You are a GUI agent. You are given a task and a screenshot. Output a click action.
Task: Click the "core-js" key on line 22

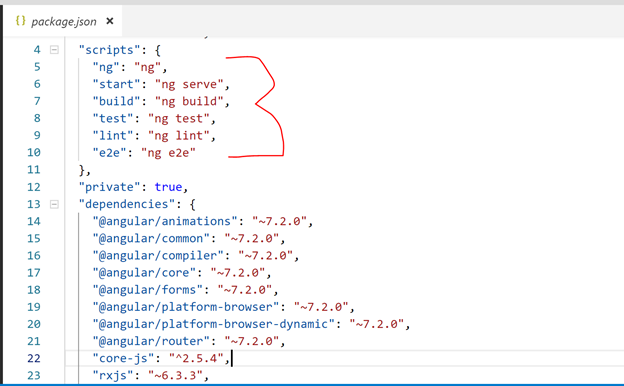[x=123, y=358]
